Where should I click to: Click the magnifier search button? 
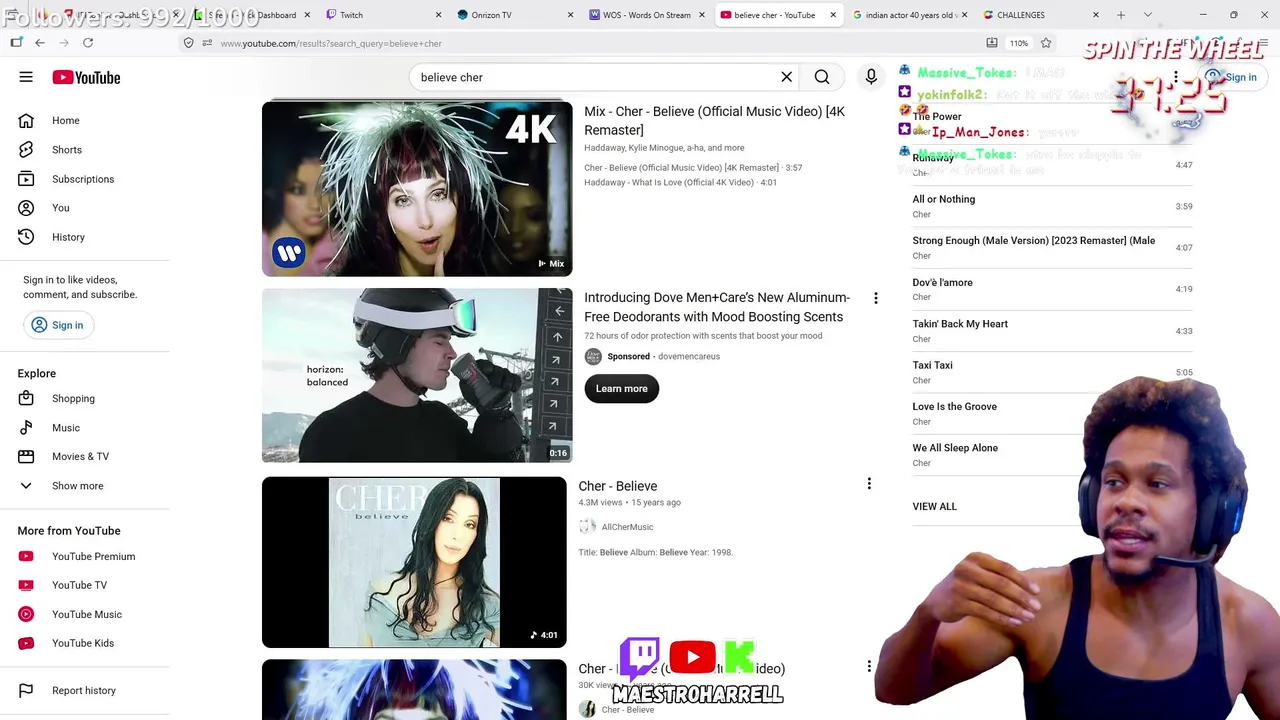click(822, 77)
